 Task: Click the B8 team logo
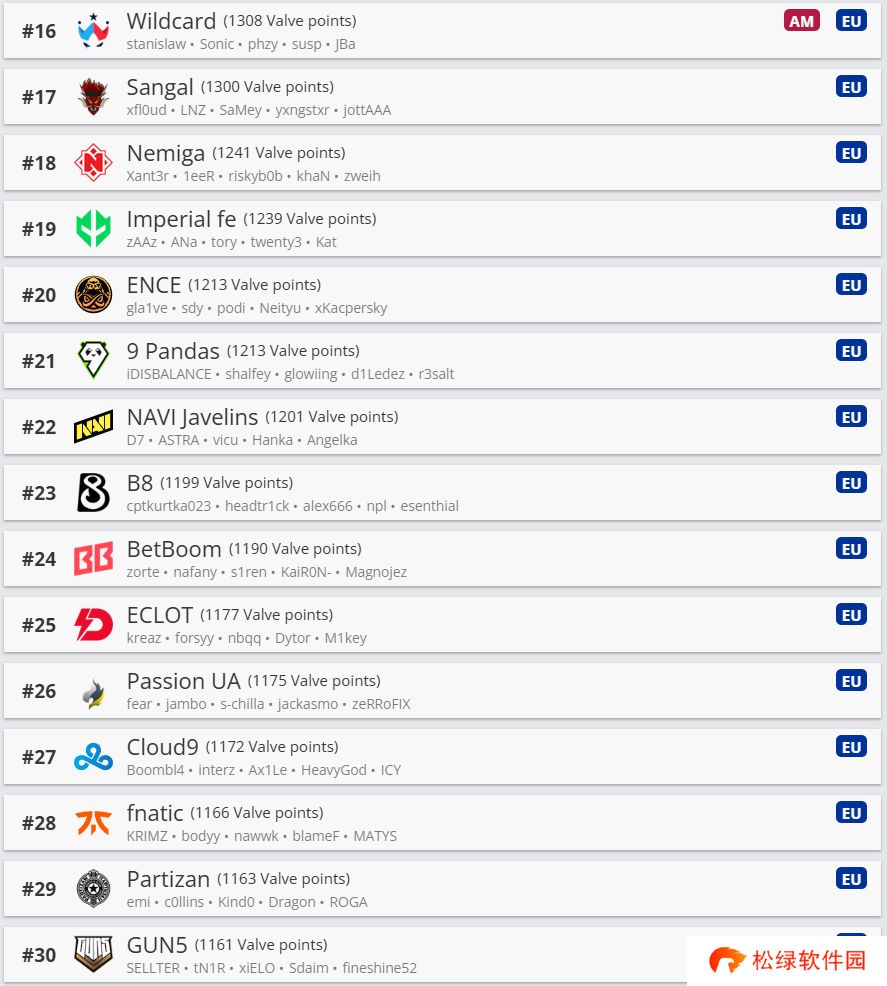(93, 492)
